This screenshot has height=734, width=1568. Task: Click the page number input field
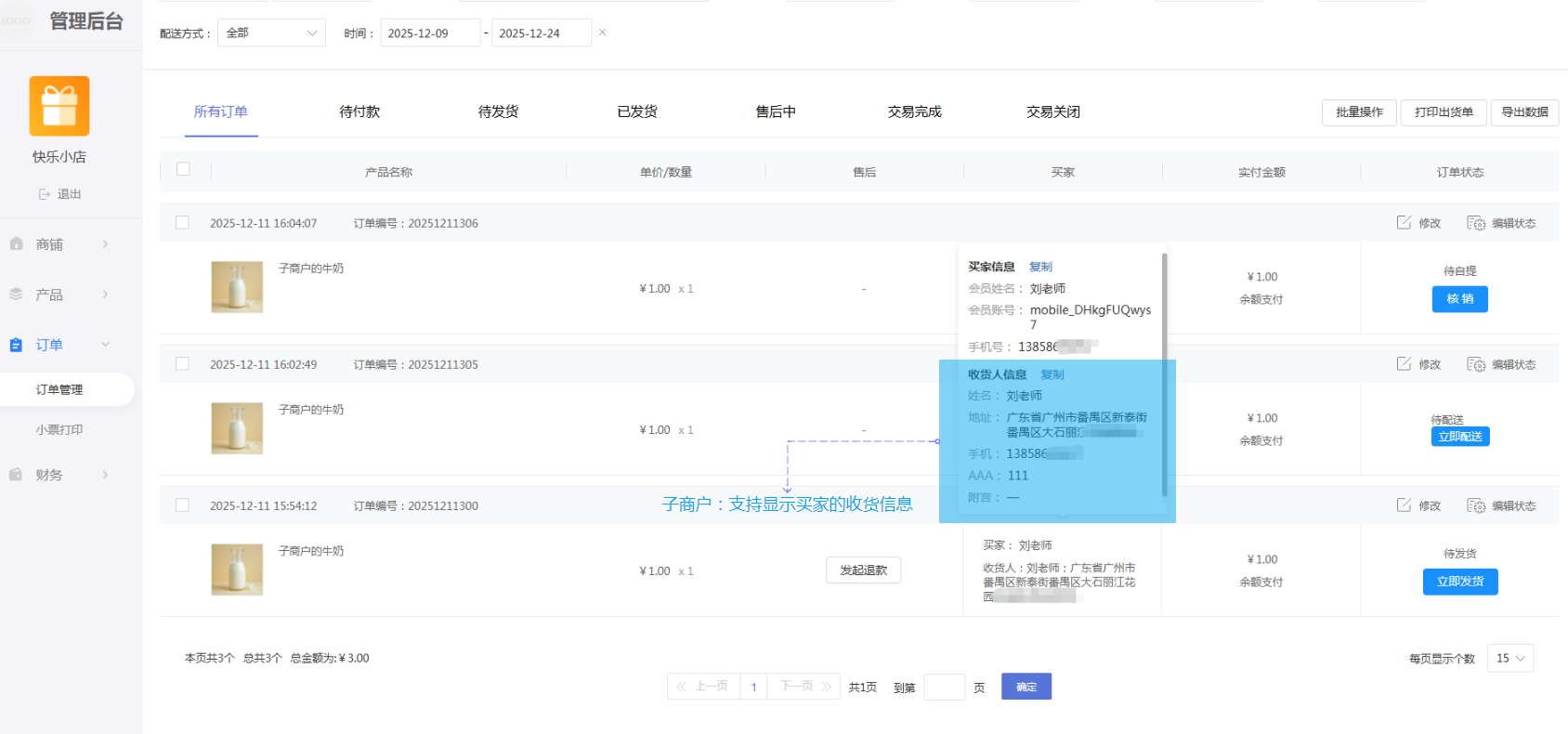click(x=944, y=687)
